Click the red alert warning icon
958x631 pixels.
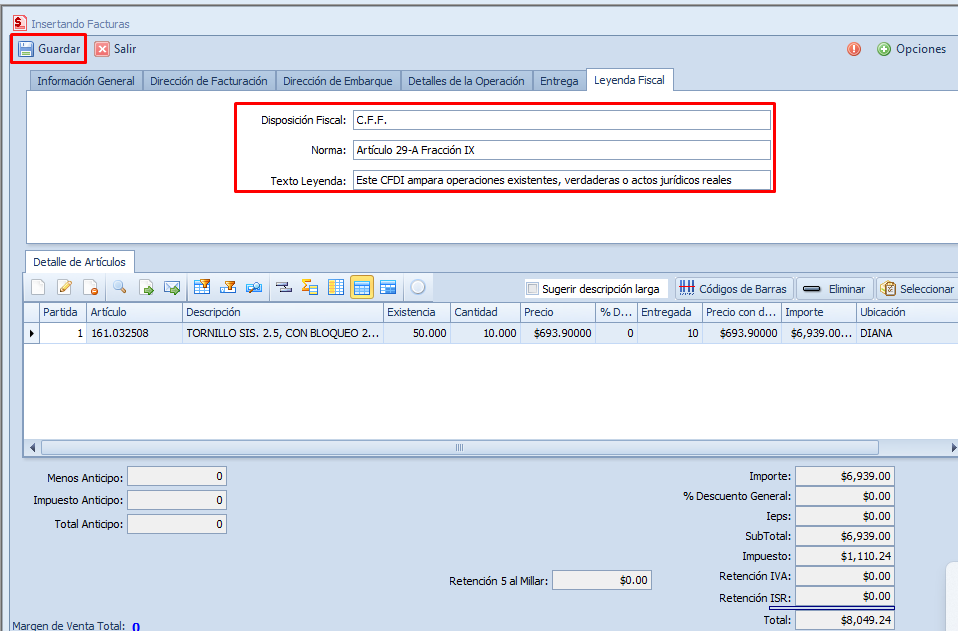click(854, 49)
